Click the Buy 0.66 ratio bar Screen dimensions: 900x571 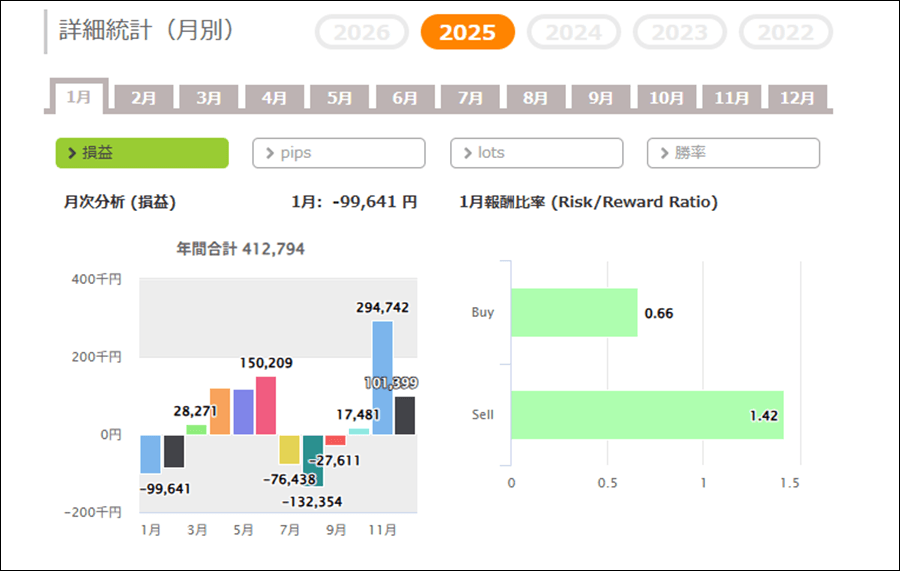574,313
